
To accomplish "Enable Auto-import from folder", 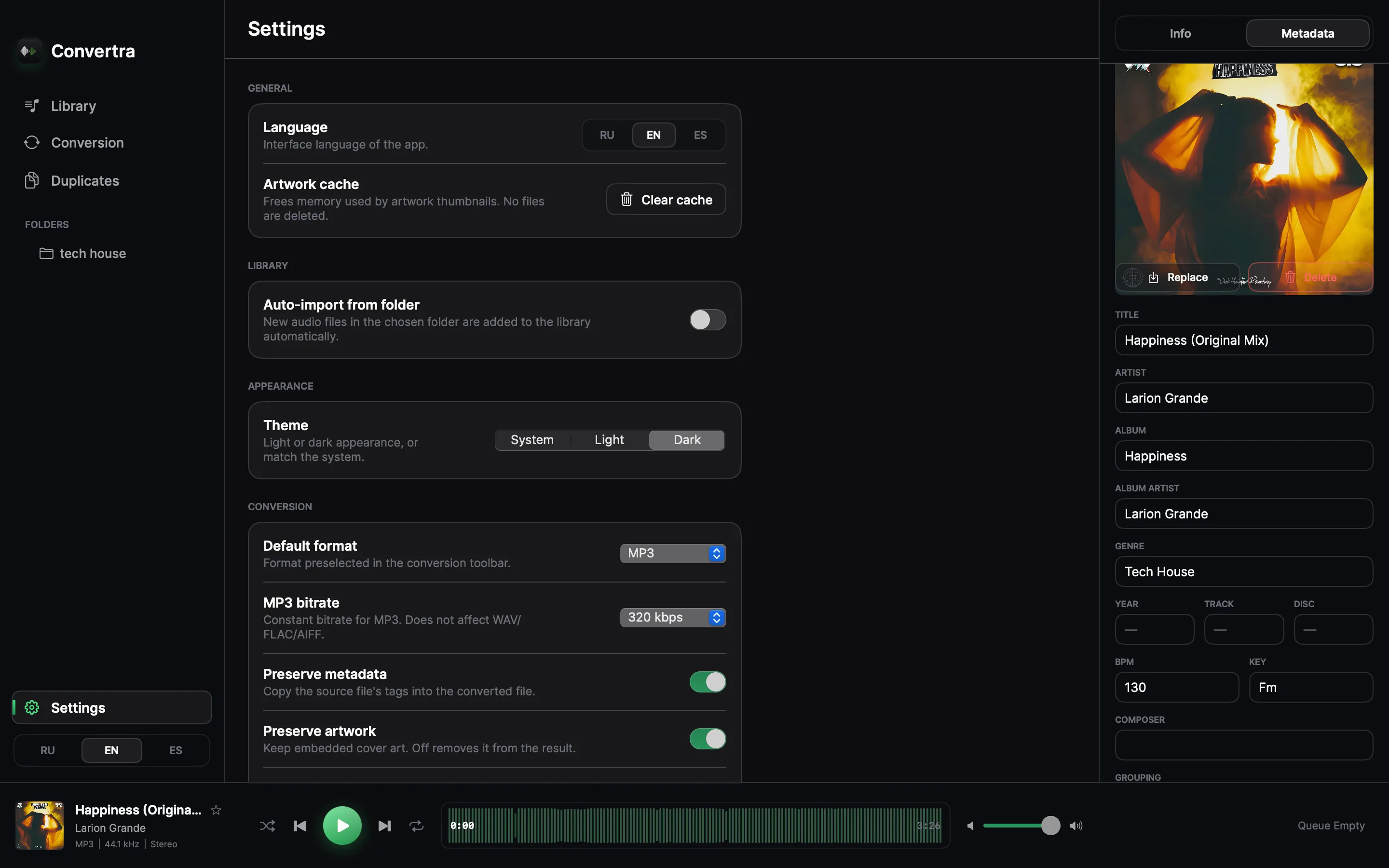I will click(x=708, y=320).
